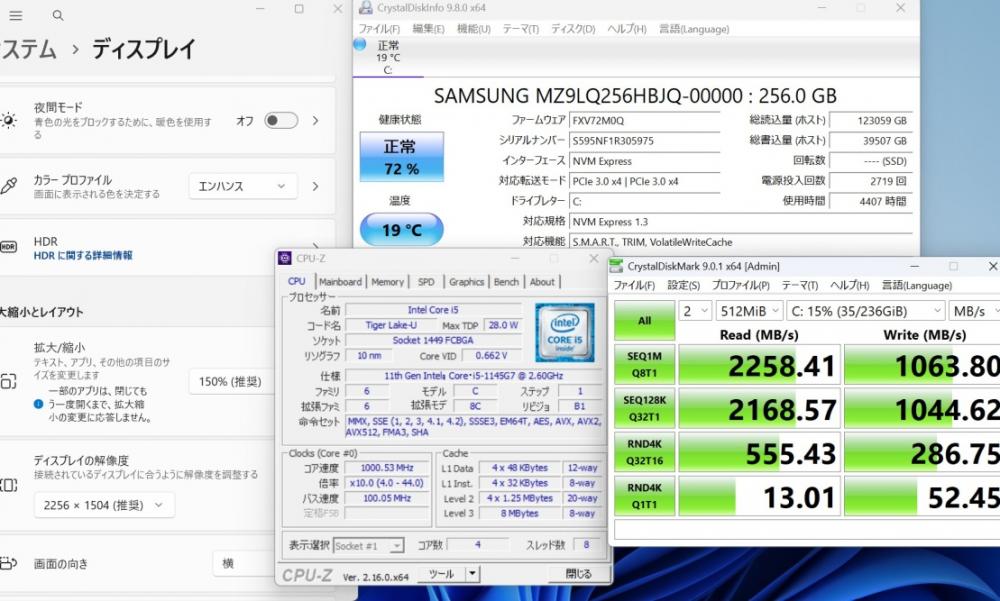Click the 19 °C temperature button
The width and height of the screenshot is (1000, 601).
coord(401,230)
